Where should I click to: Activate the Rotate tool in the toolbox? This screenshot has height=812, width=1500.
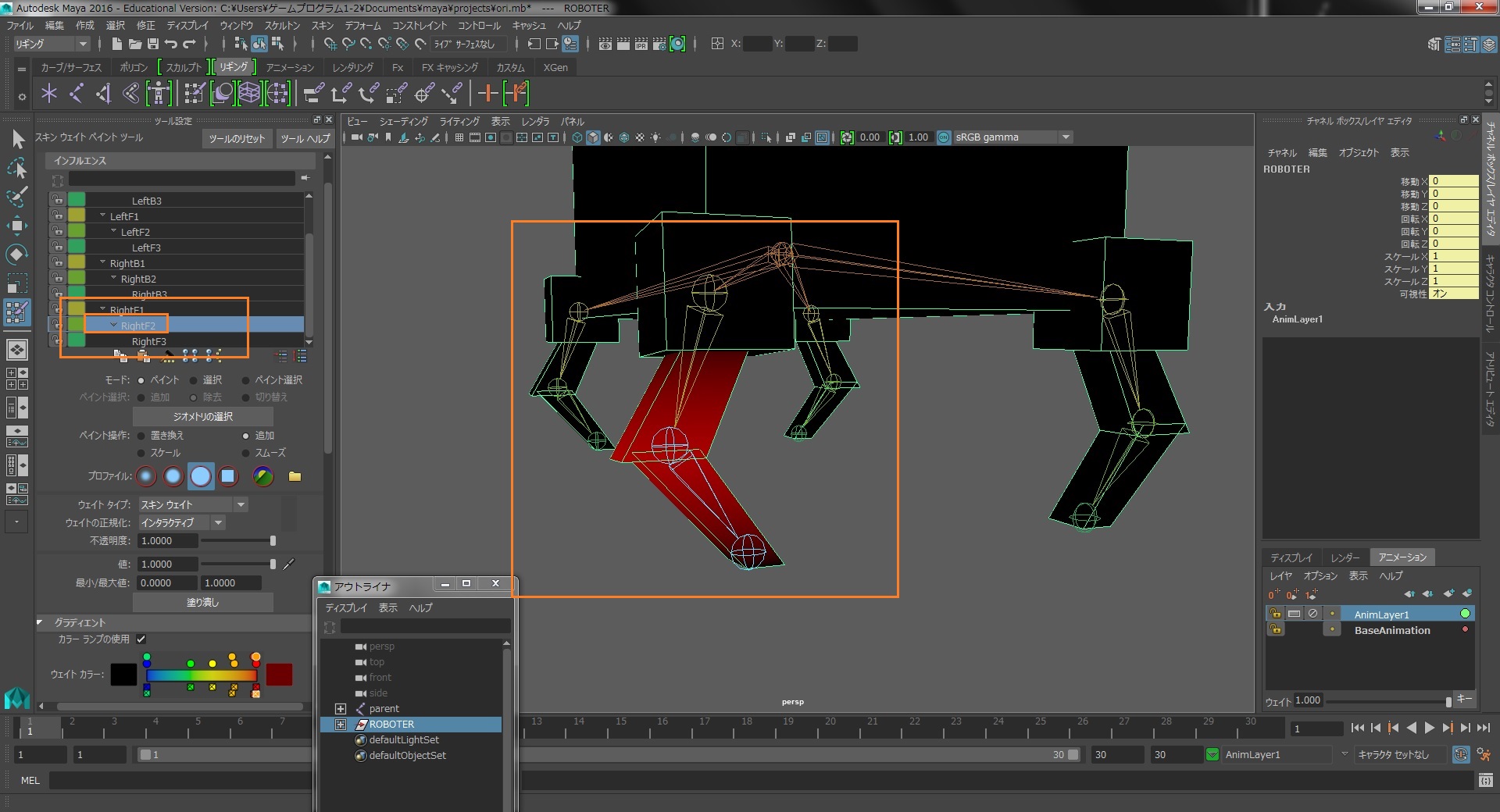pos(17,255)
